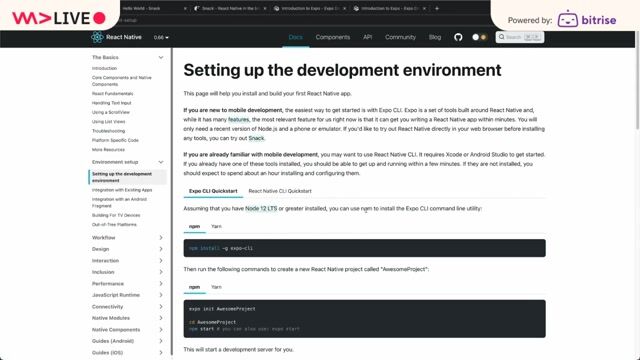Open the GitHub repository icon
Screen dimensions: 640x360
click(x=458, y=37)
